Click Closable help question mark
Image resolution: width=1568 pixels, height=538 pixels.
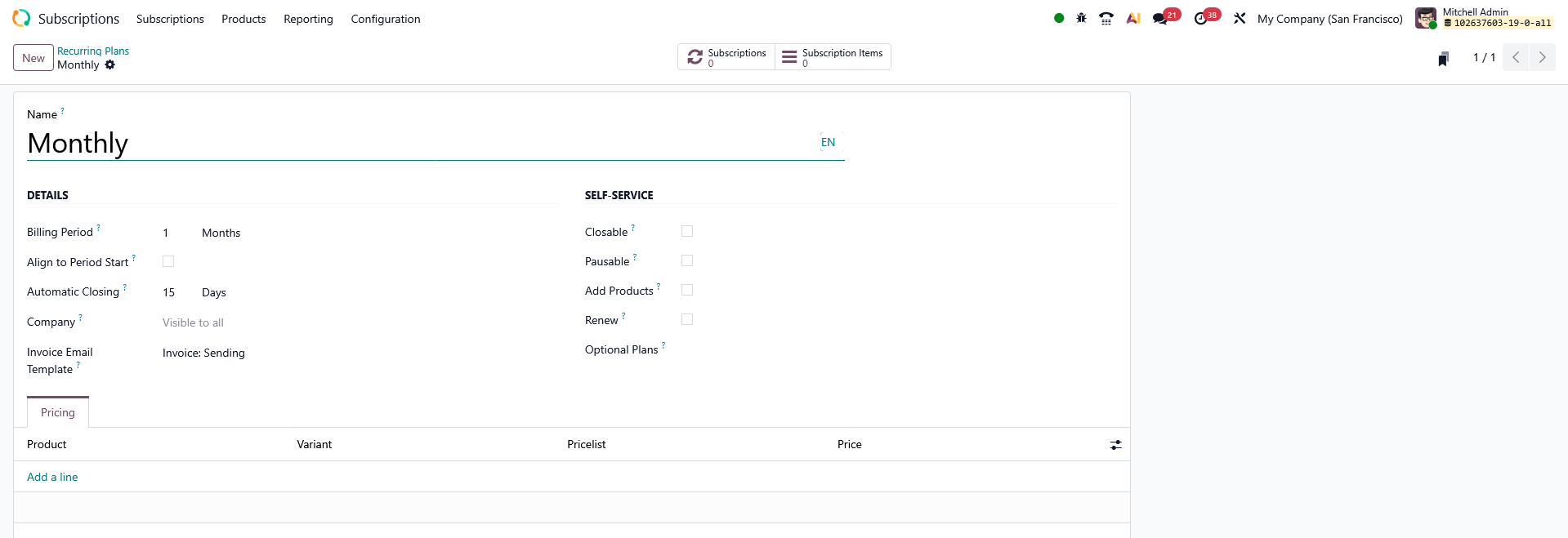point(633,228)
